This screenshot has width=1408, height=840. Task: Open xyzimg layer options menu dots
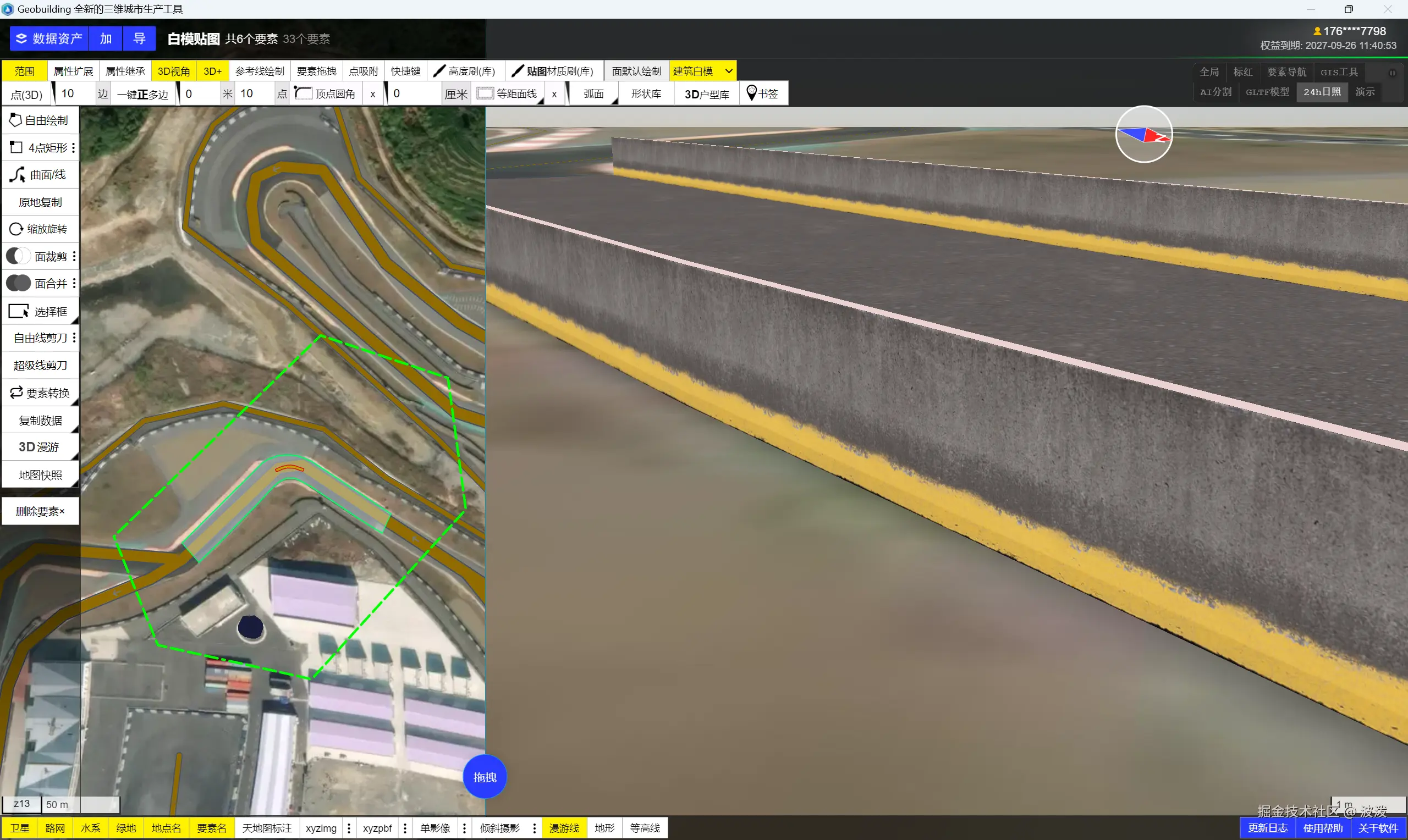coord(349,828)
